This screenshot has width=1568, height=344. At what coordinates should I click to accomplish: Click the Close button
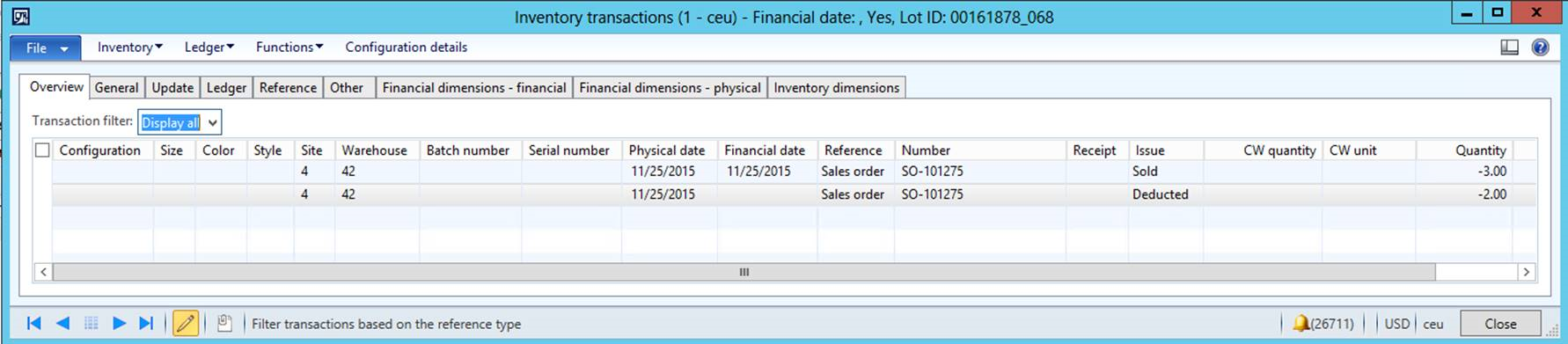pos(1500,323)
